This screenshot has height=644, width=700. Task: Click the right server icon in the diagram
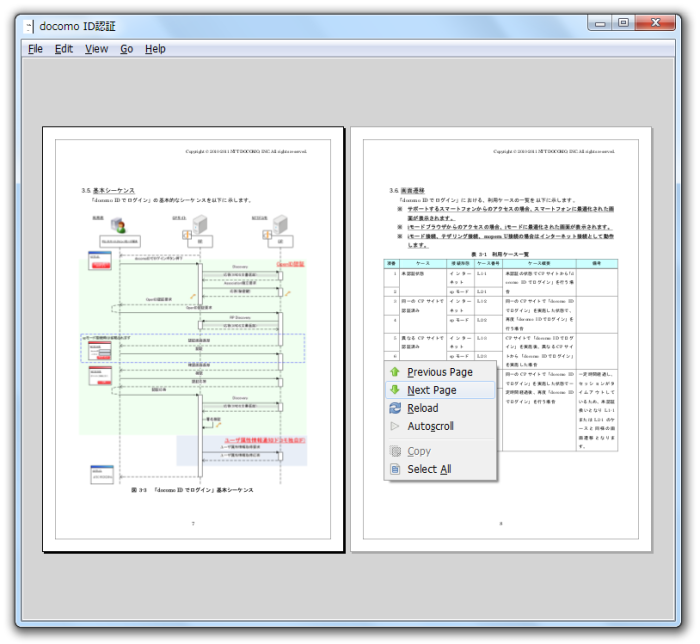click(x=280, y=224)
